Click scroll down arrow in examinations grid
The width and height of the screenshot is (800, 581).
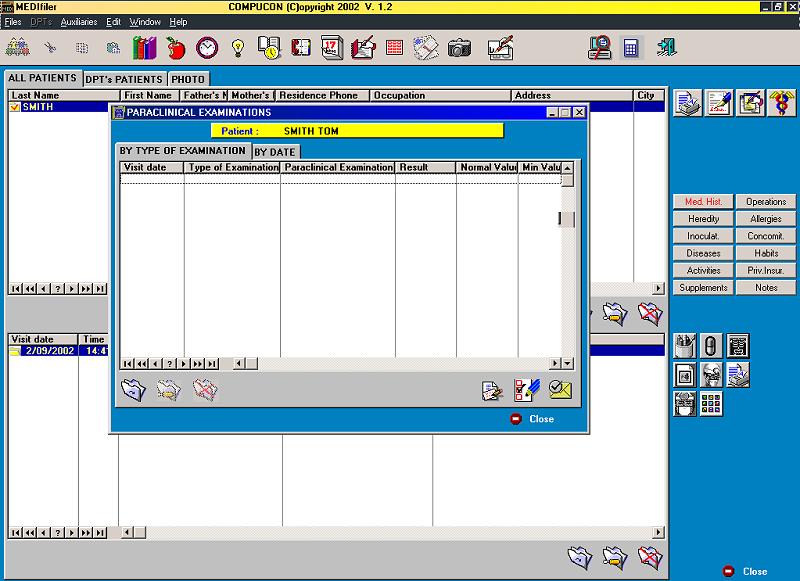point(567,364)
